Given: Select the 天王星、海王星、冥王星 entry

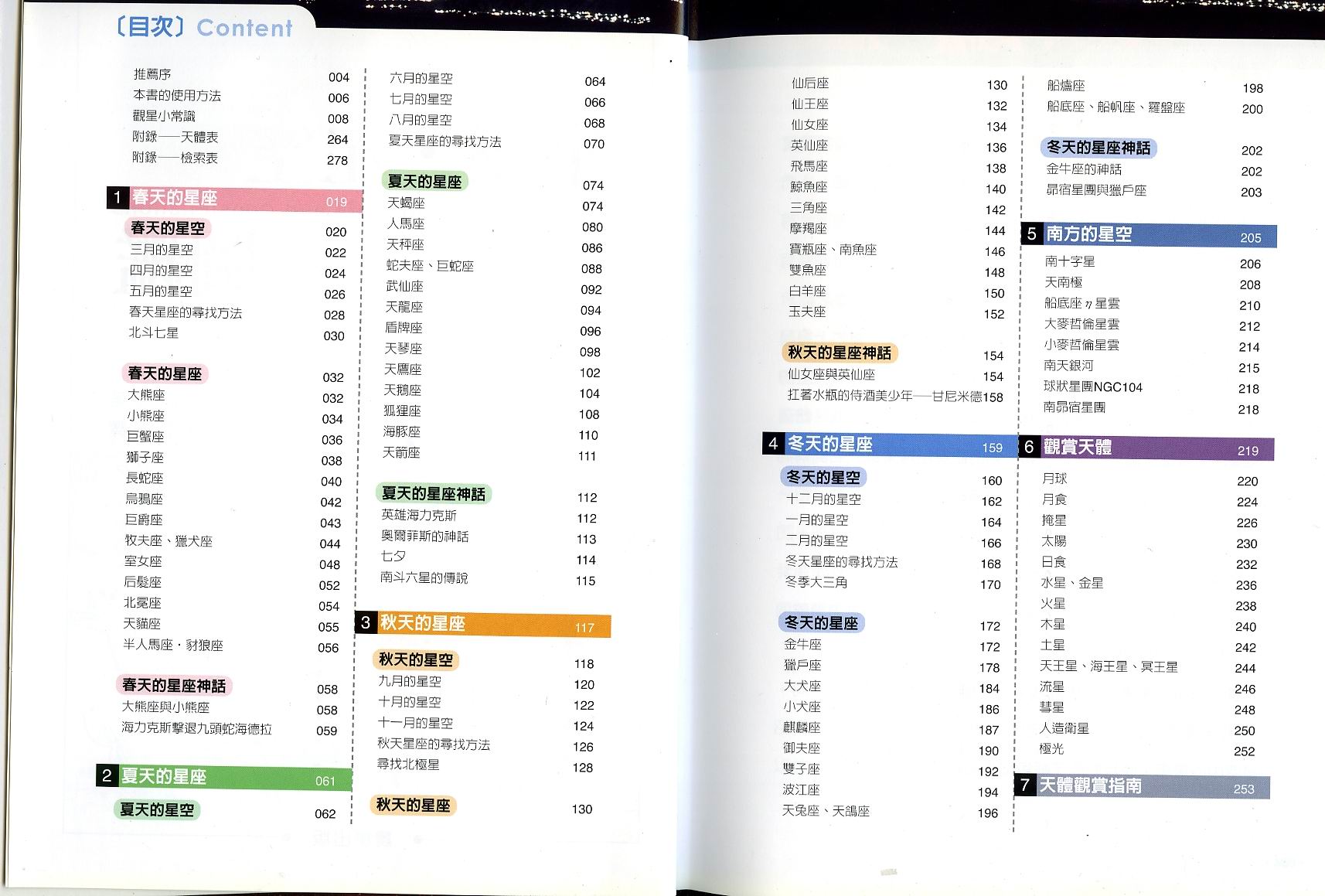Looking at the screenshot, I should pyautogui.click(x=1109, y=666).
